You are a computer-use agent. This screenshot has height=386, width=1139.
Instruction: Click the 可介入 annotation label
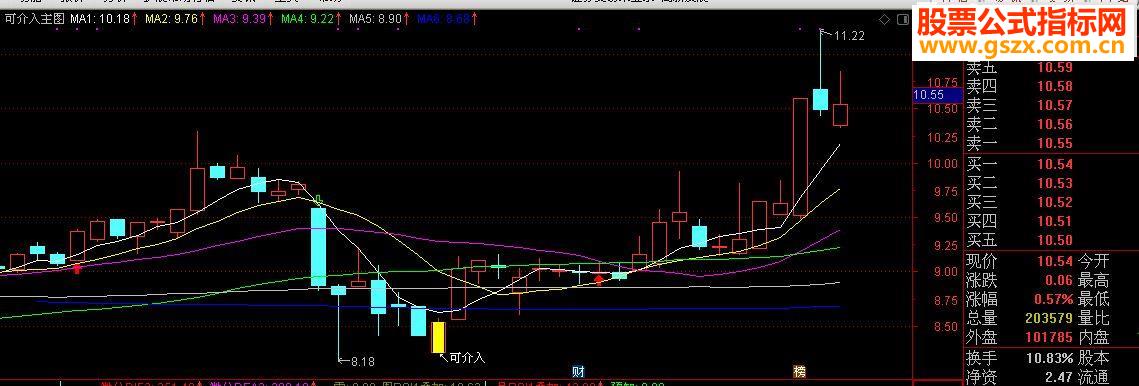coord(467,358)
